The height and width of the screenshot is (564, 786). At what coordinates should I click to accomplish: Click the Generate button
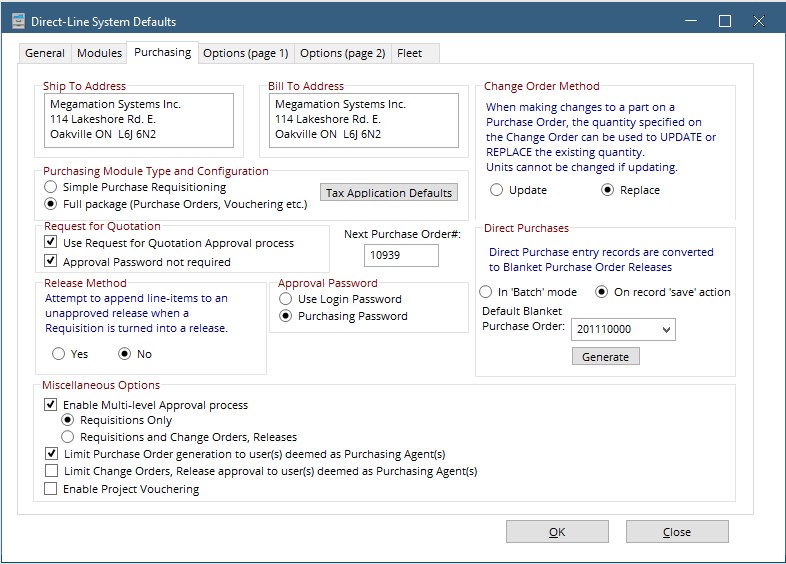605,356
